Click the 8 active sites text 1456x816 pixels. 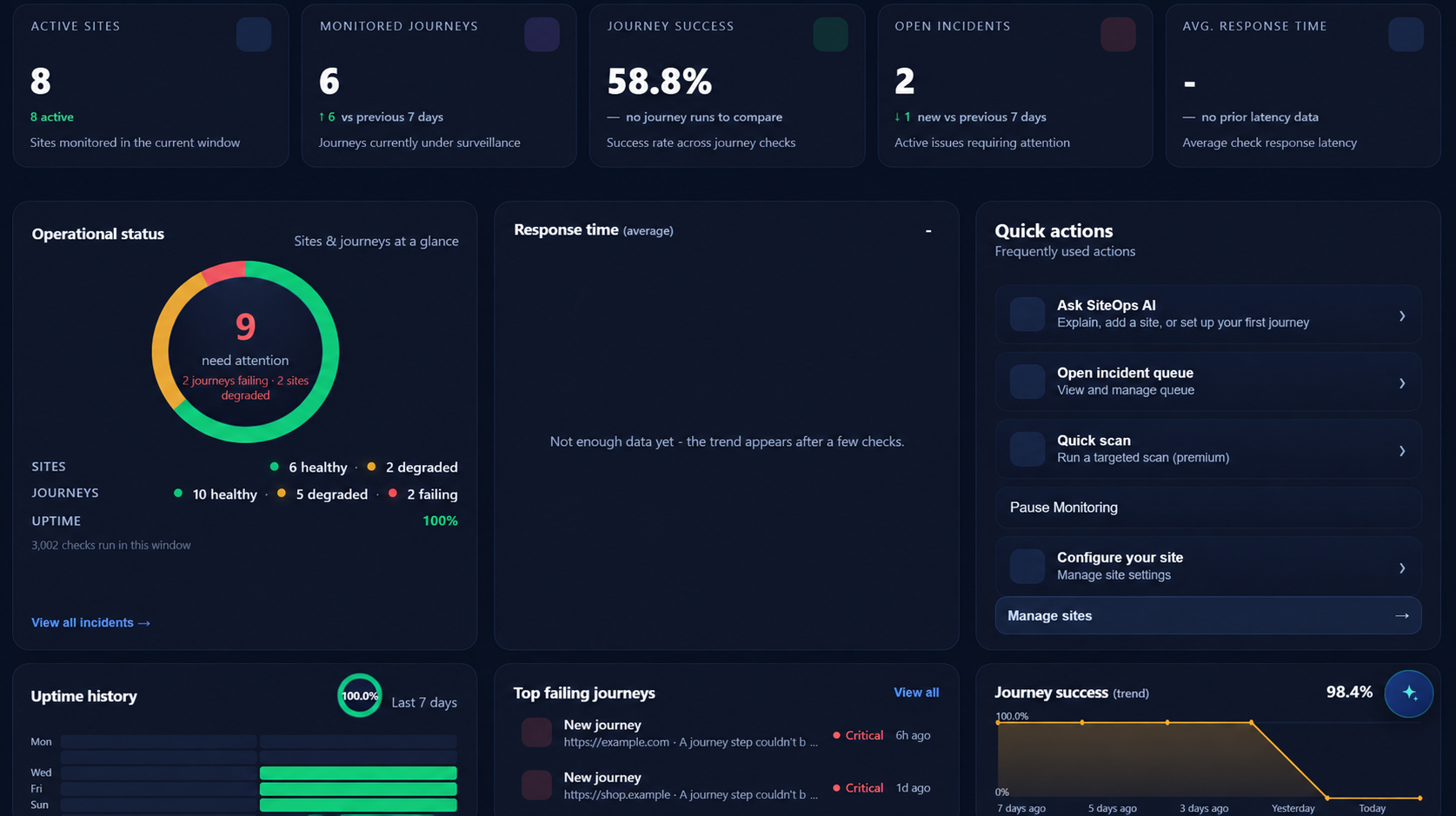(52, 116)
